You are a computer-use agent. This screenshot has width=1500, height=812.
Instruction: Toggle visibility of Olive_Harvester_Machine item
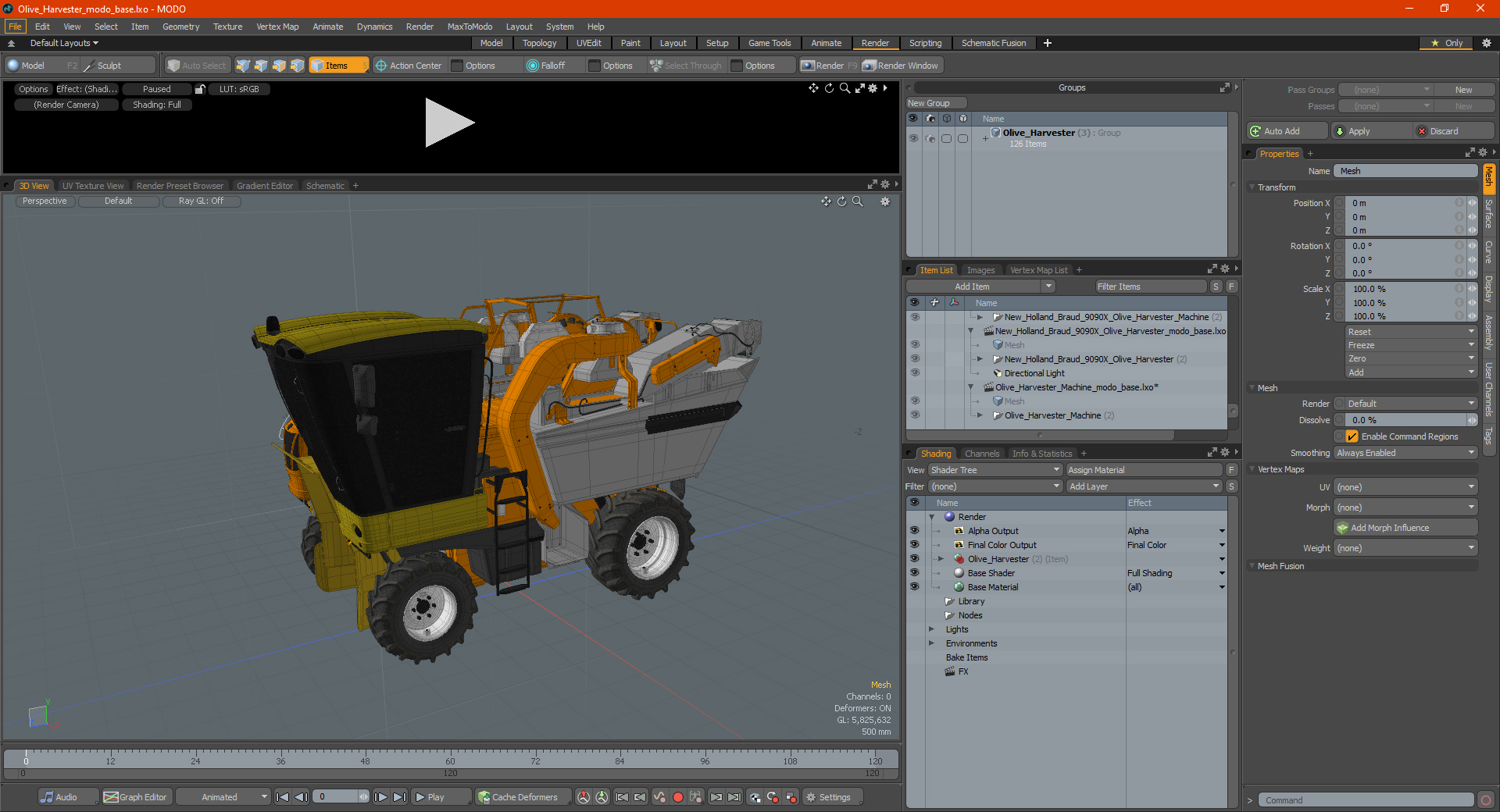(915, 415)
